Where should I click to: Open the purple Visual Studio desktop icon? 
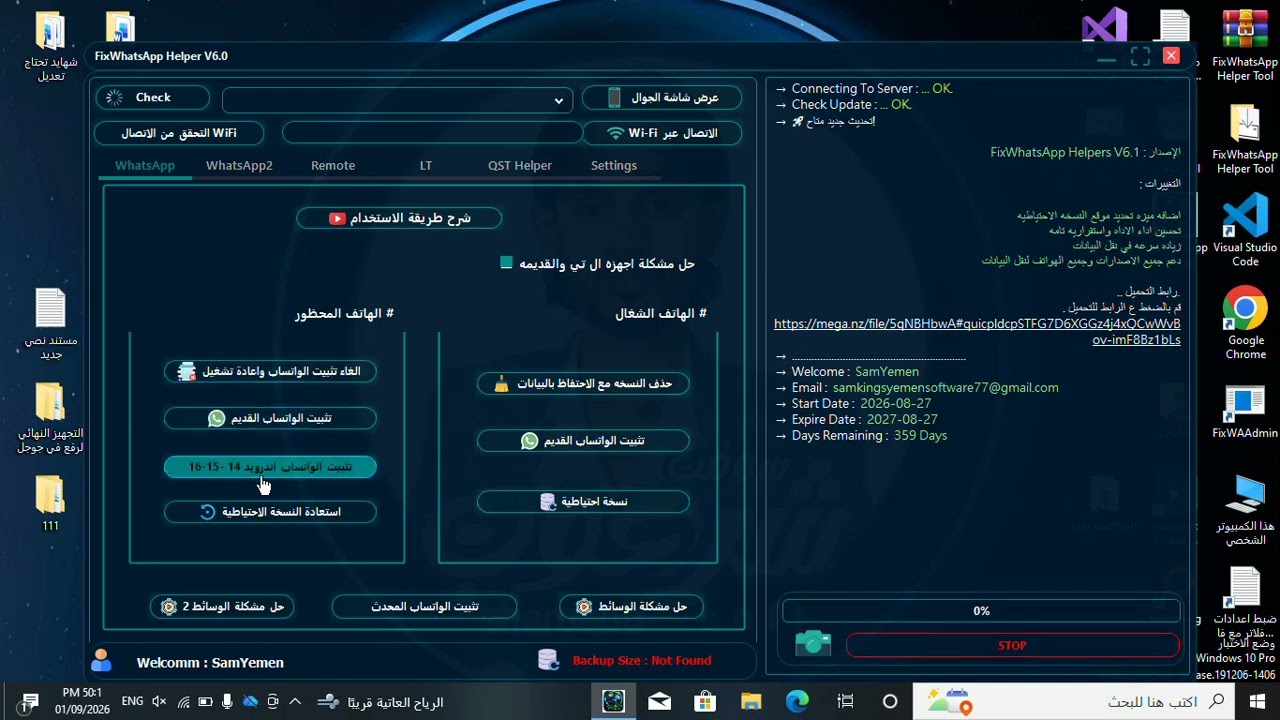pos(1104,26)
